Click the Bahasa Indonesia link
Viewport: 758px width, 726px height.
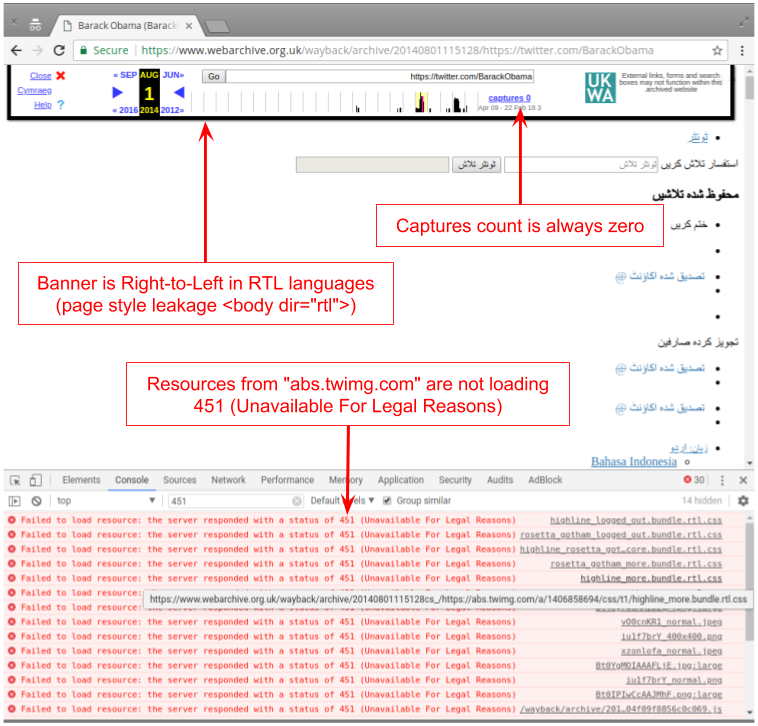(634, 462)
